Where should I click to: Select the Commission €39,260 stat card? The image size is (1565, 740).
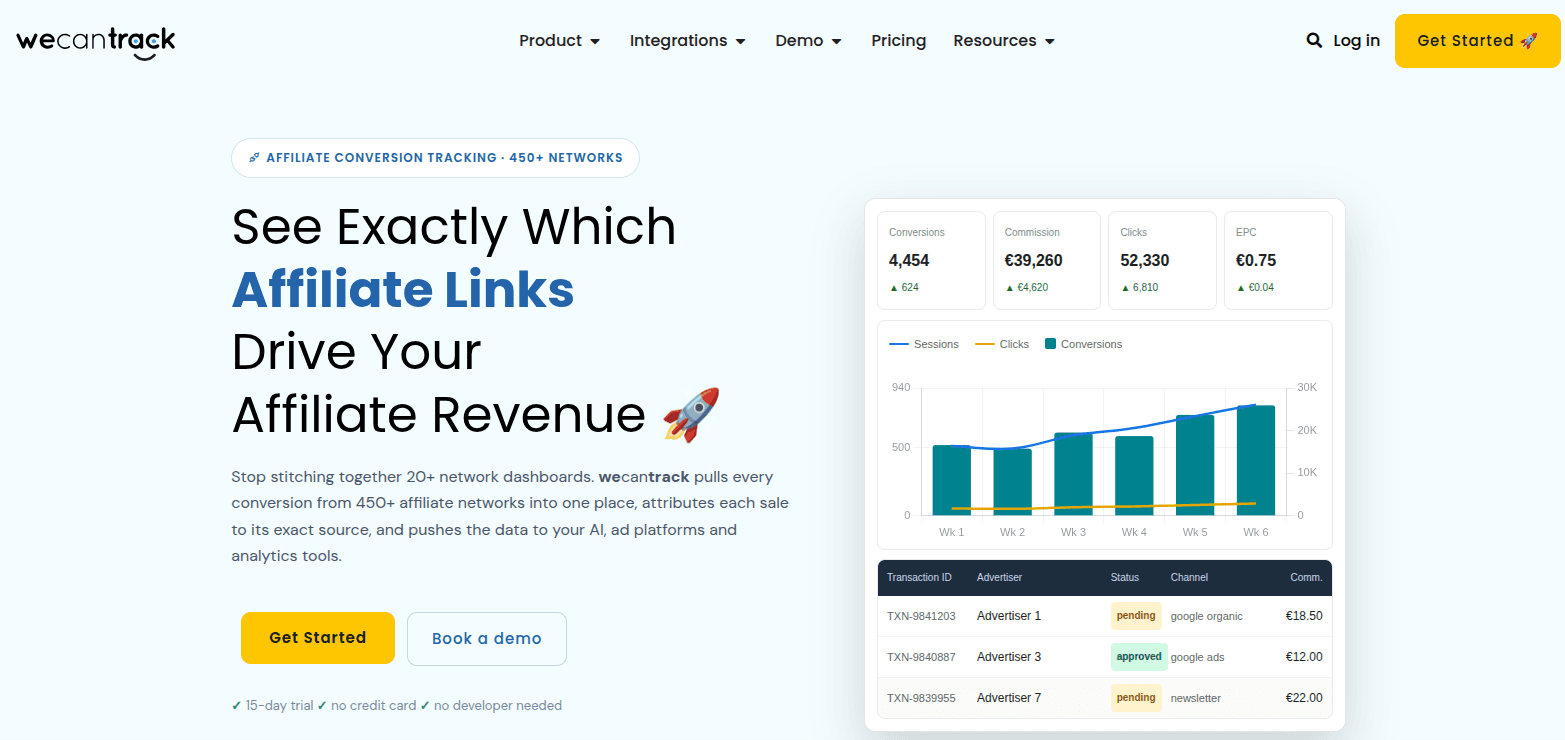(x=1047, y=260)
